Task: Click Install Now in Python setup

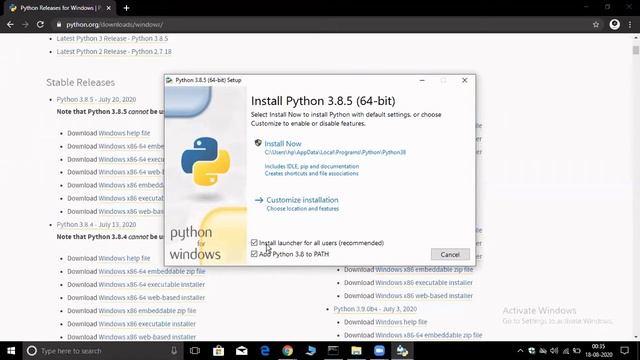Action: tap(283, 144)
